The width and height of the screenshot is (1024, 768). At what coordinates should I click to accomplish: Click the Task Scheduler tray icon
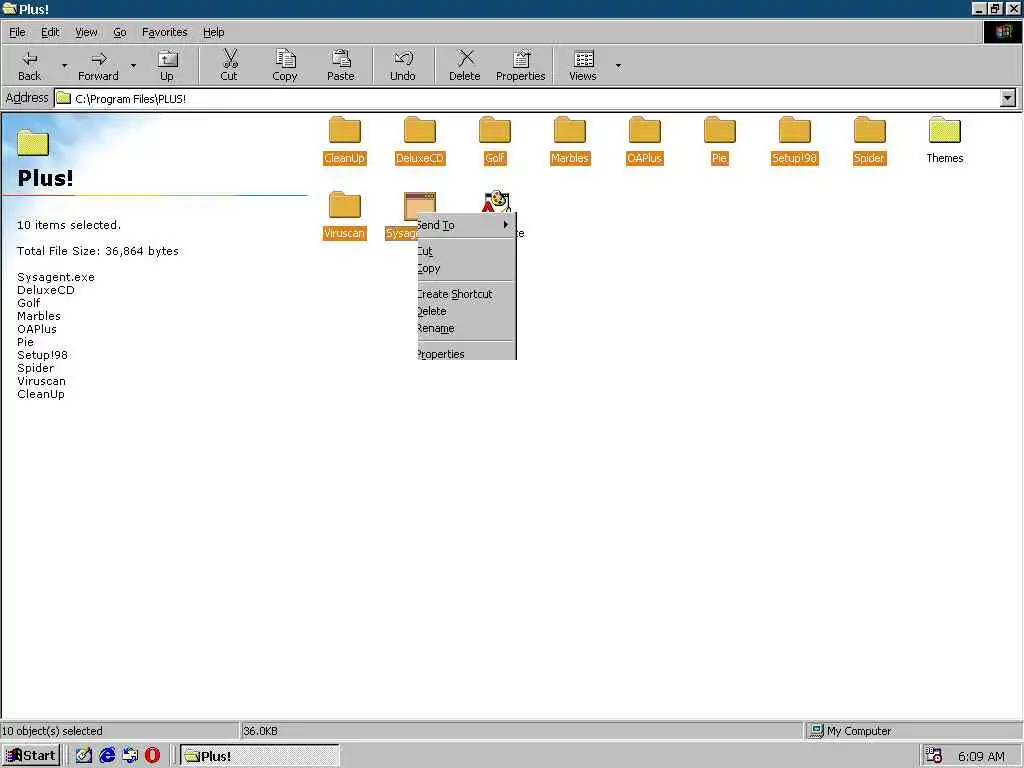pos(934,756)
